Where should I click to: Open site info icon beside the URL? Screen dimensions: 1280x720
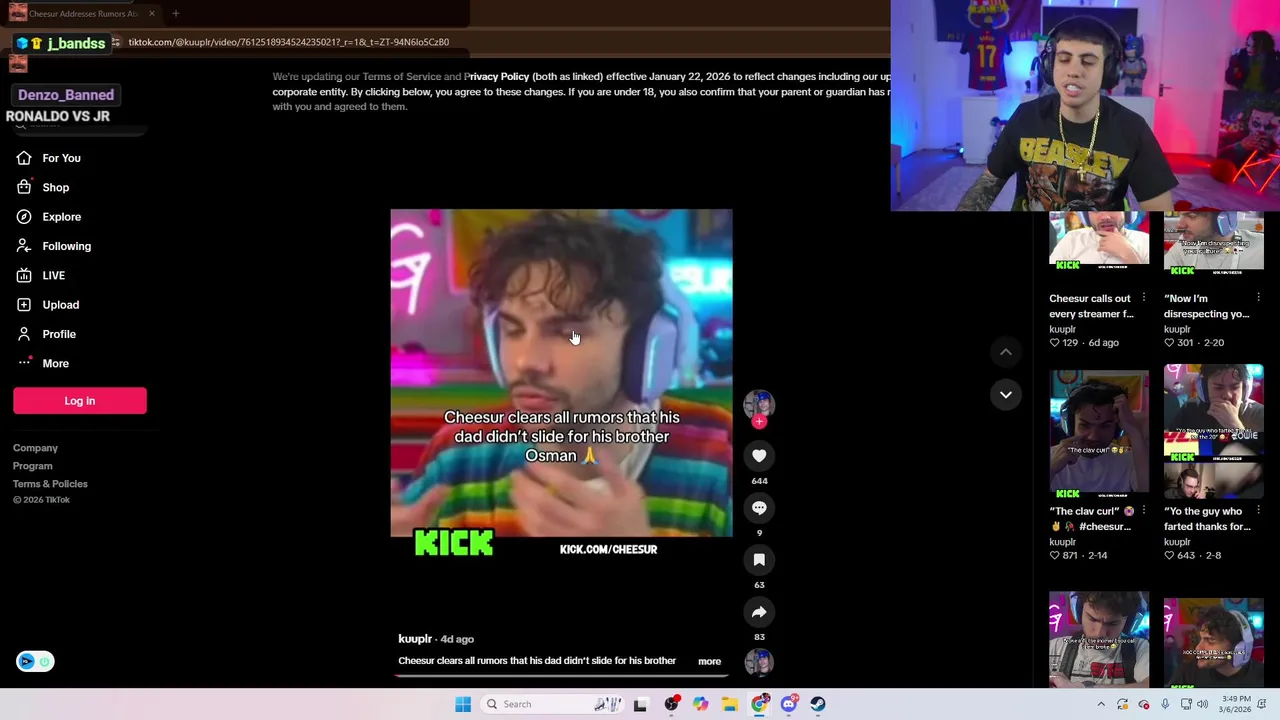pos(116,42)
